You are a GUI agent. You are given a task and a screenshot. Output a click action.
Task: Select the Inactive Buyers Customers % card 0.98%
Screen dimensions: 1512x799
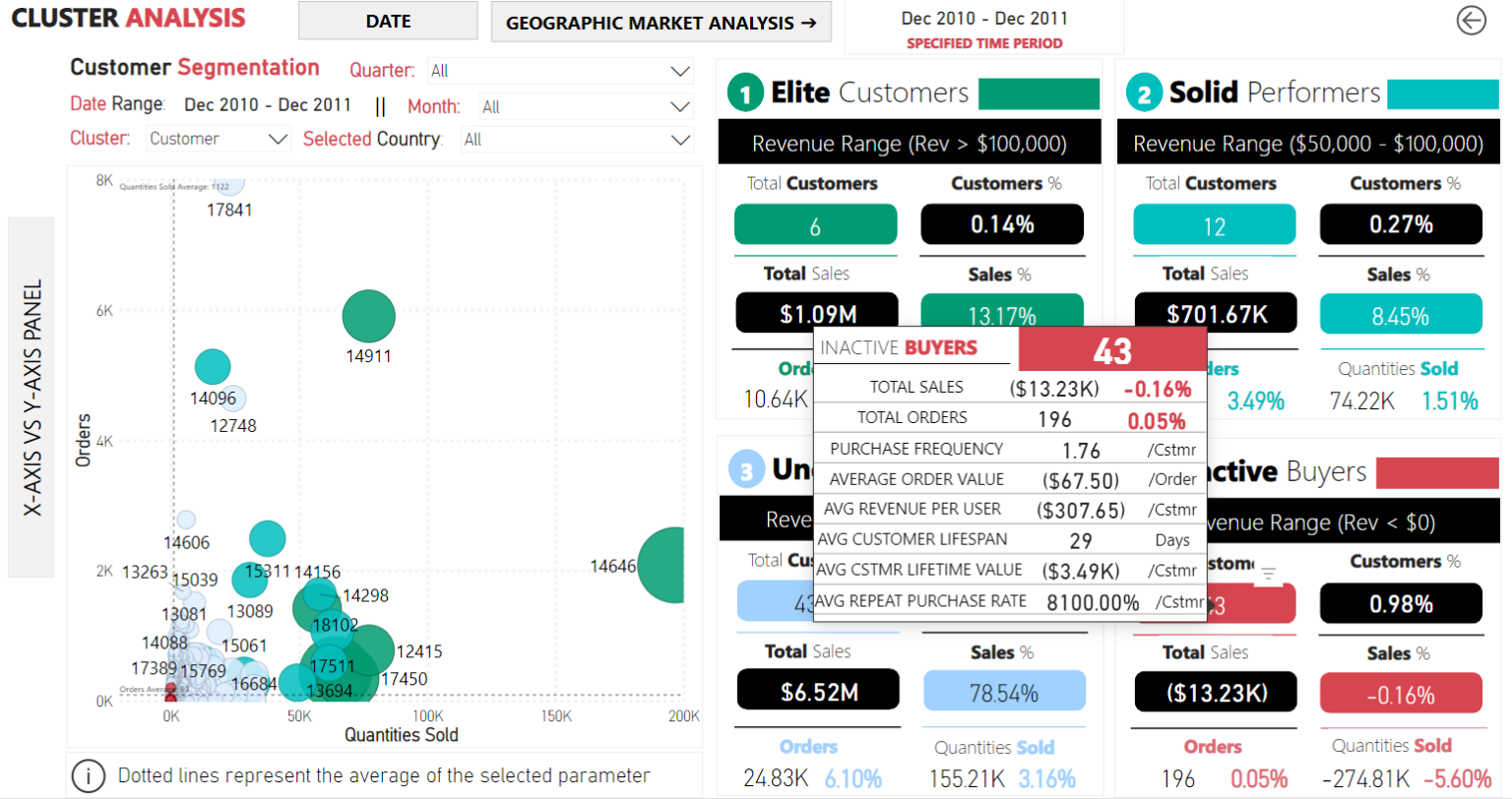pos(1401,603)
